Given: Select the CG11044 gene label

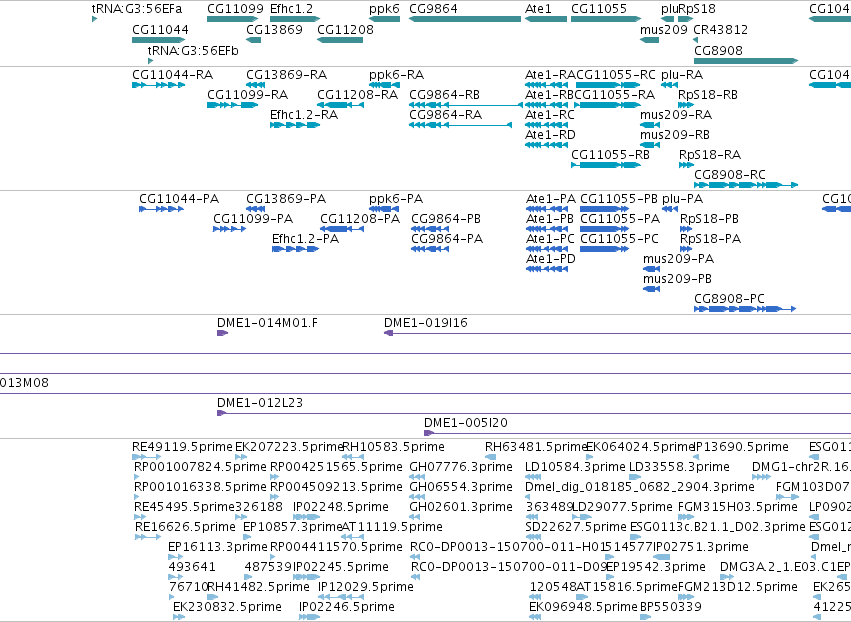Looking at the screenshot, I should pos(160,29).
